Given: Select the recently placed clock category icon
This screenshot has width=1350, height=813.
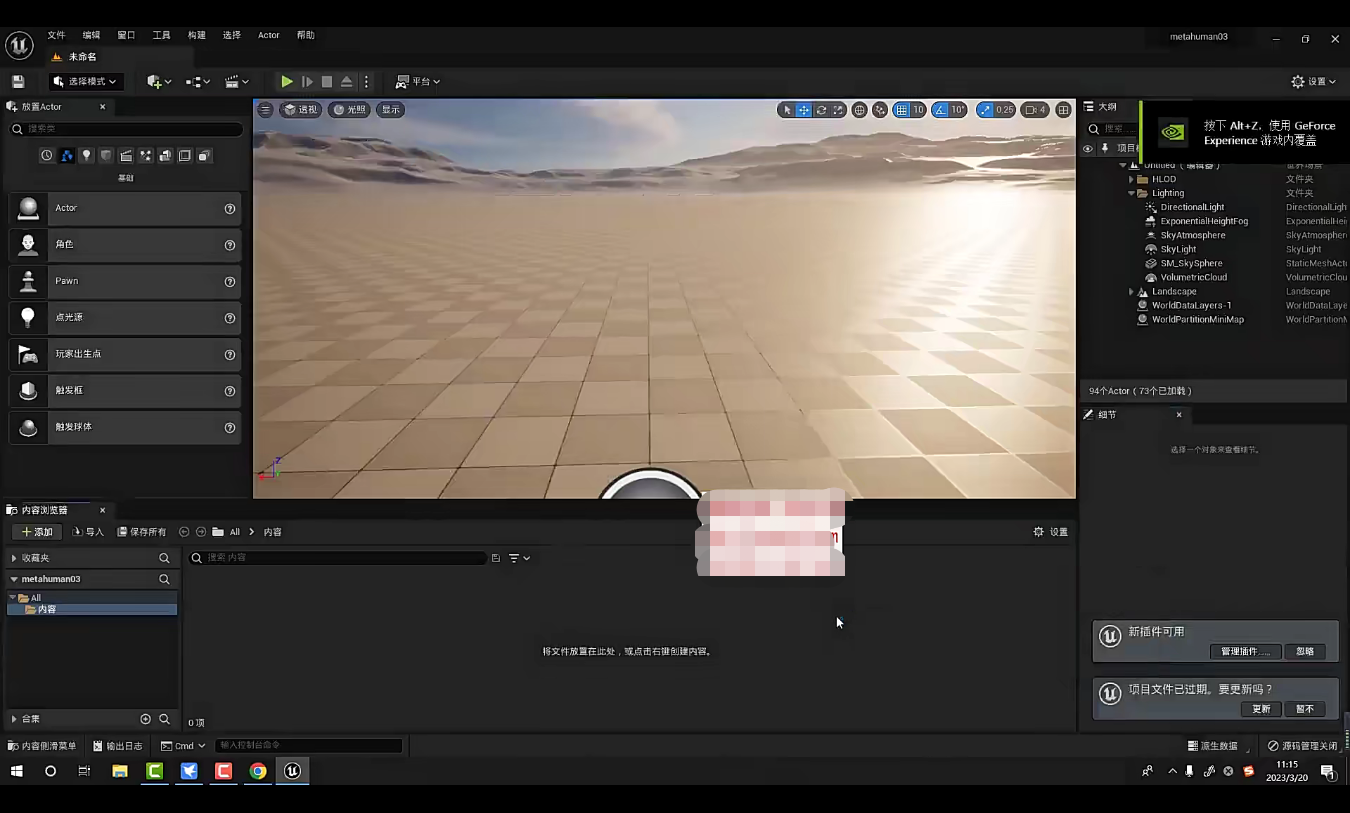Looking at the screenshot, I should tap(47, 156).
